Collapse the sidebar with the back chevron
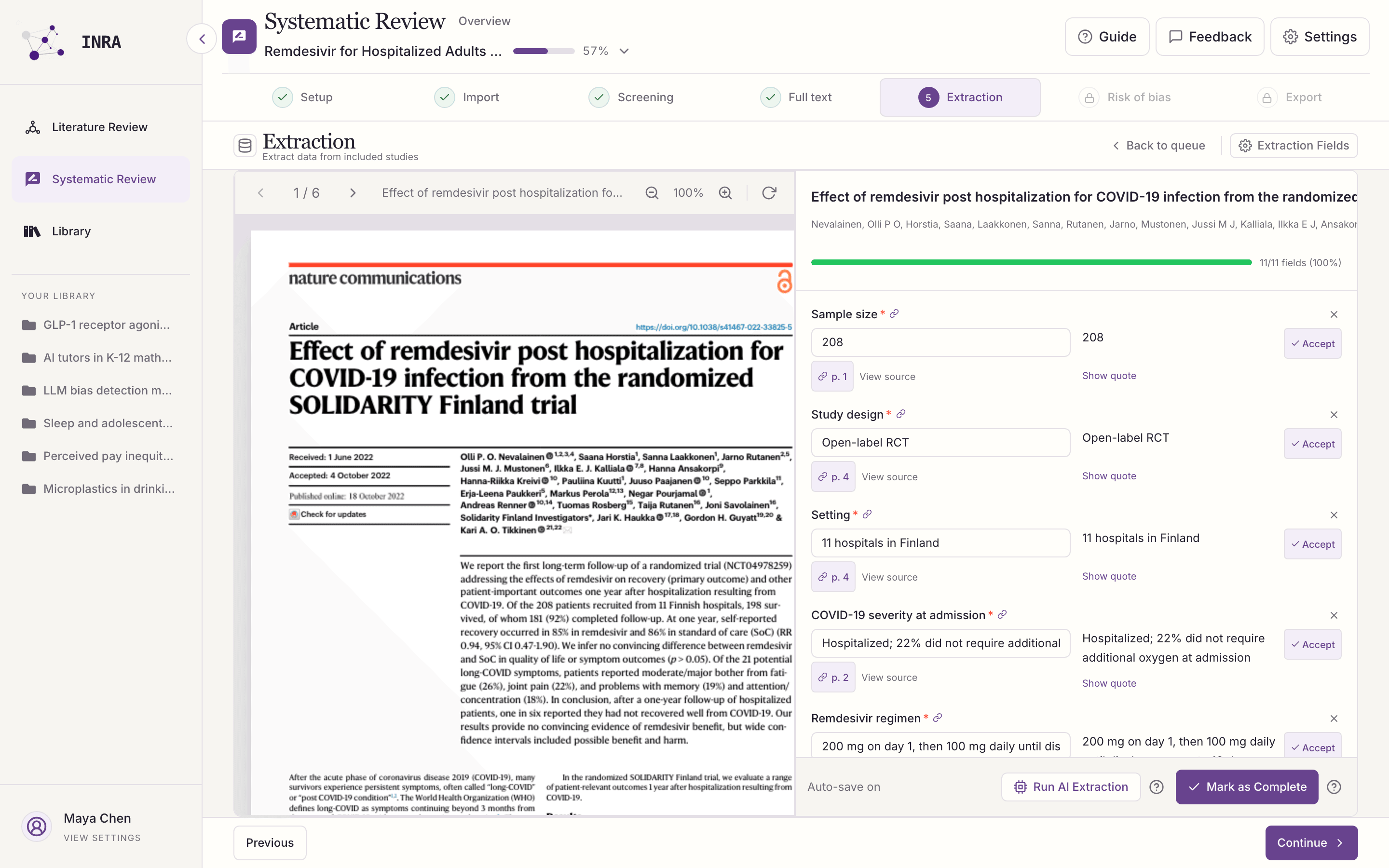This screenshot has height=868, width=1389. (x=202, y=39)
